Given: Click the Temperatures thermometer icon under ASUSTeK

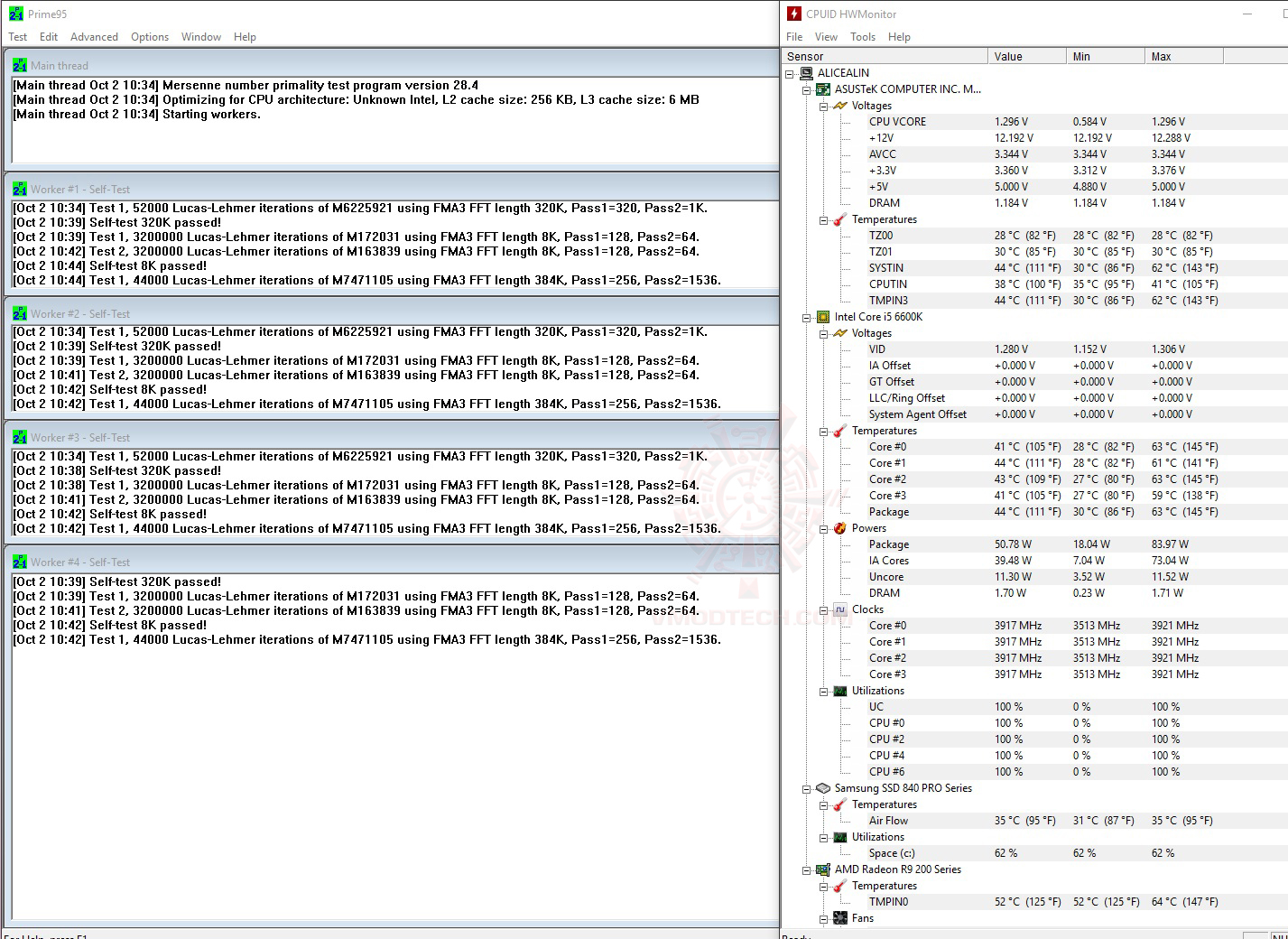Looking at the screenshot, I should pyautogui.click(x=840, y=219).
